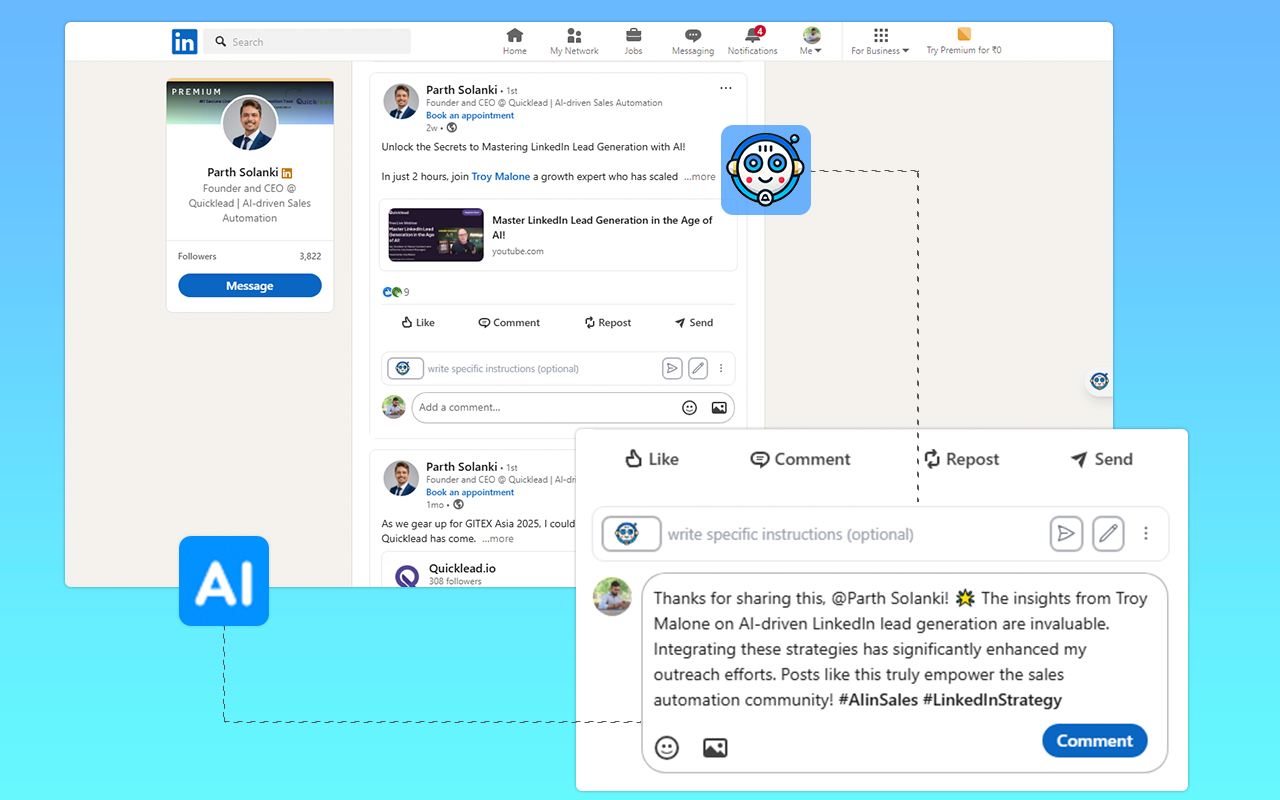Click the first post's Parth Solanki author name
This screenshot has width=1280, height=800.
pyautogui.click(x=462, y=90)
